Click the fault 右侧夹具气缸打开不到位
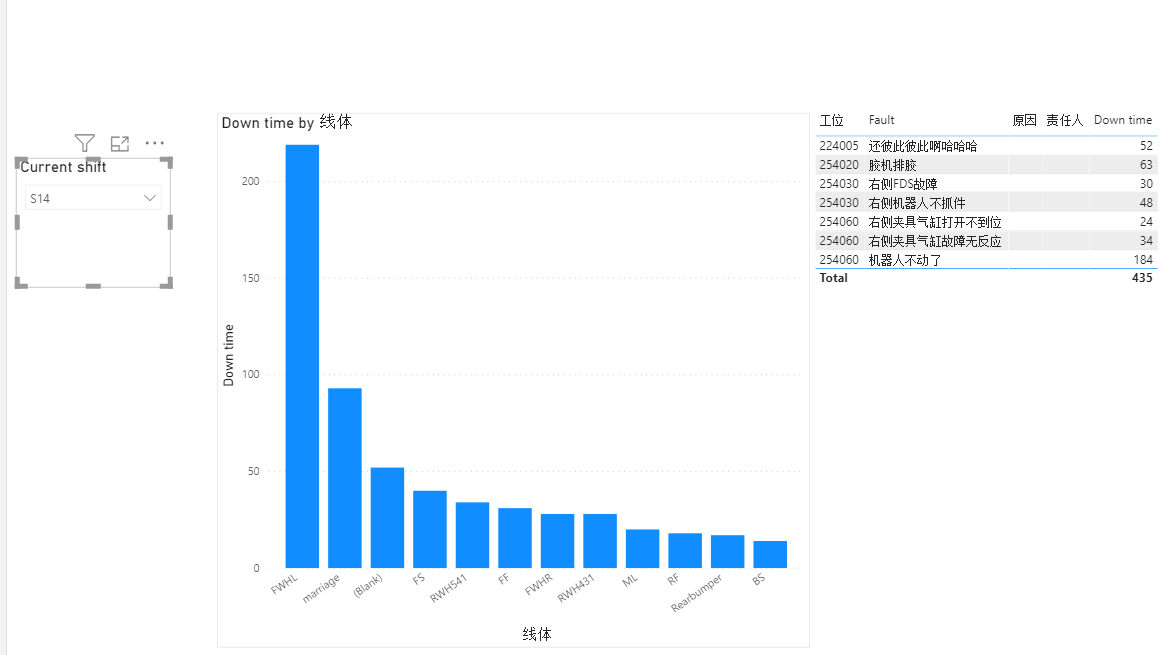This screenshot has height=655, width=1173. click(x=935, y=222)
